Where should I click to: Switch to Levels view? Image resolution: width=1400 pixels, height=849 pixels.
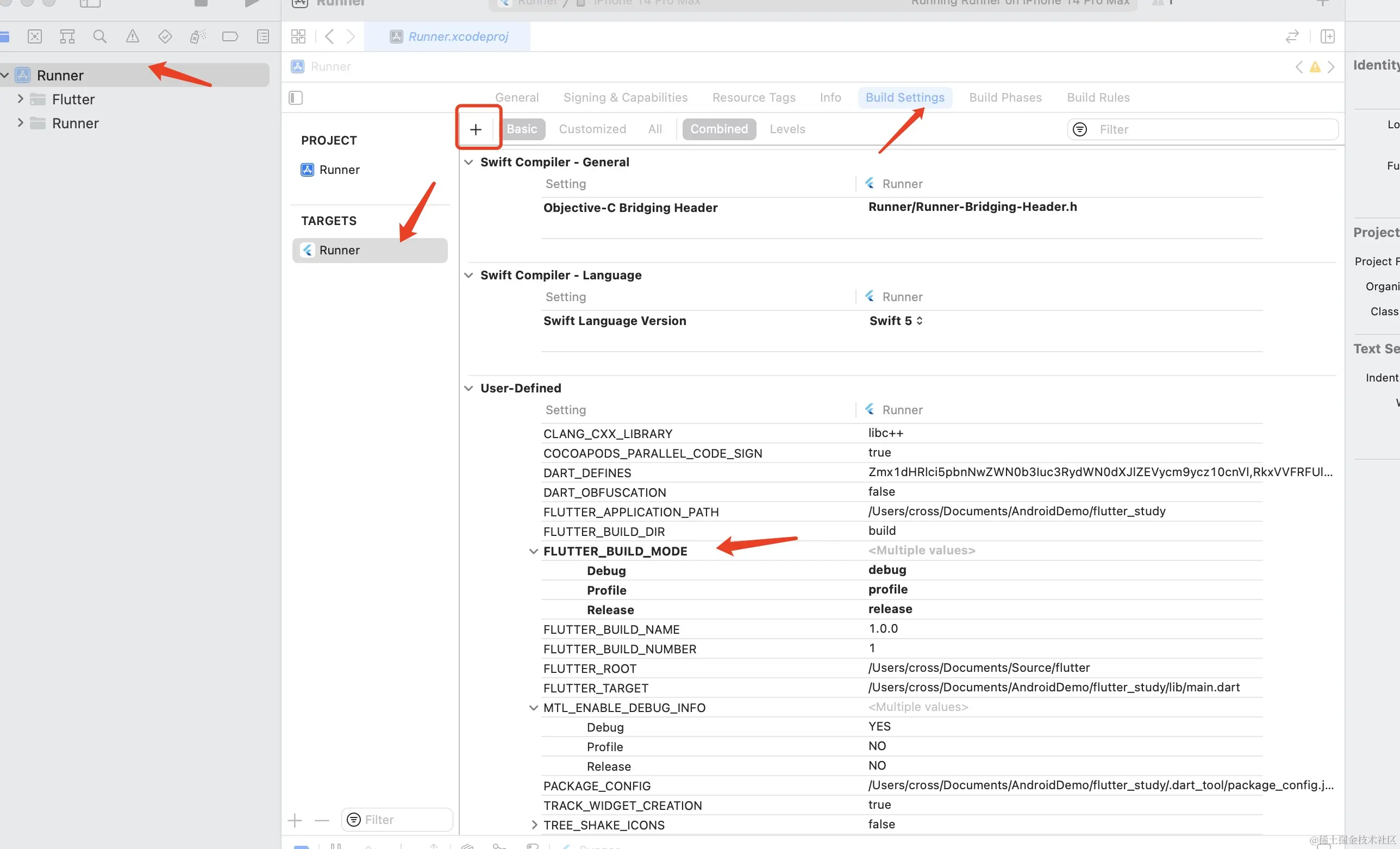(787, 129)
